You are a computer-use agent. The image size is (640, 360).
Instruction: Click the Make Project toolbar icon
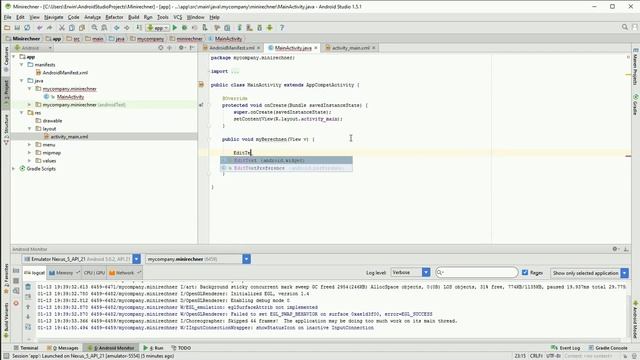pos(139,28)
